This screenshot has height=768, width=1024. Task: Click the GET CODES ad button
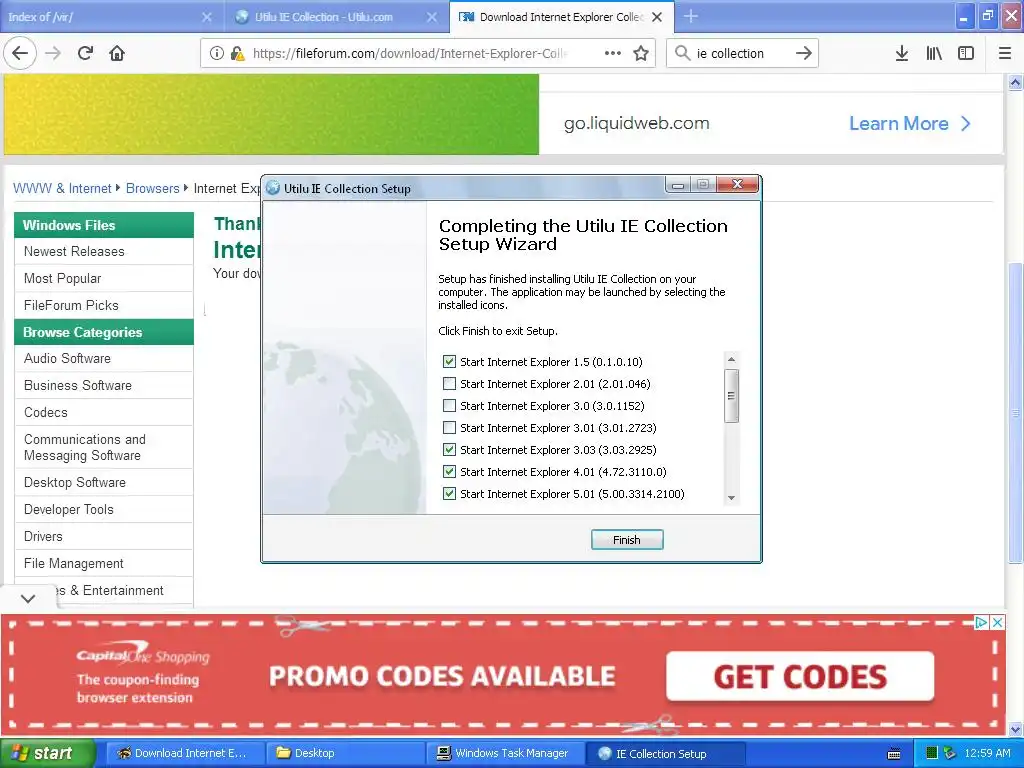[800, 677]
